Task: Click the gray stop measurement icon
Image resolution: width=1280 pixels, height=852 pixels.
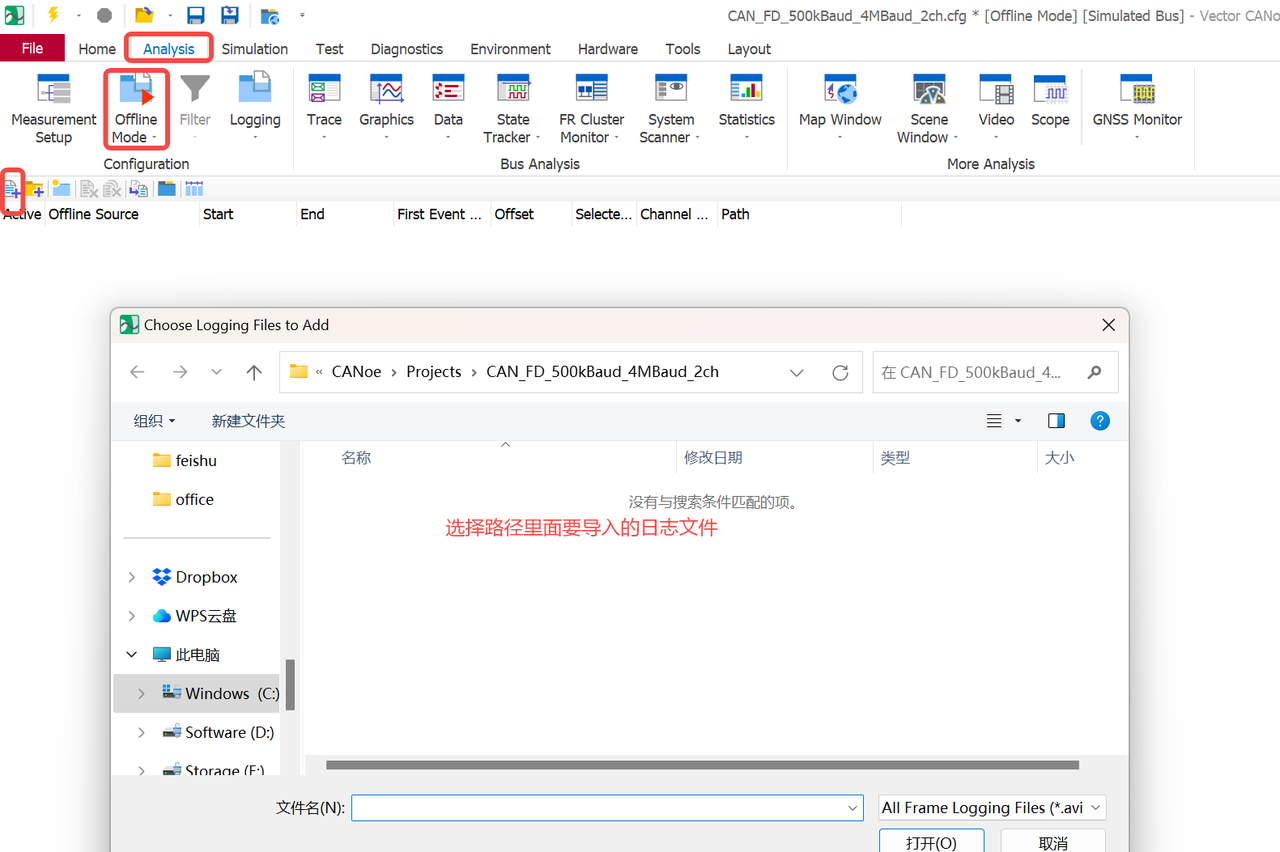Action: click(104, 15)
